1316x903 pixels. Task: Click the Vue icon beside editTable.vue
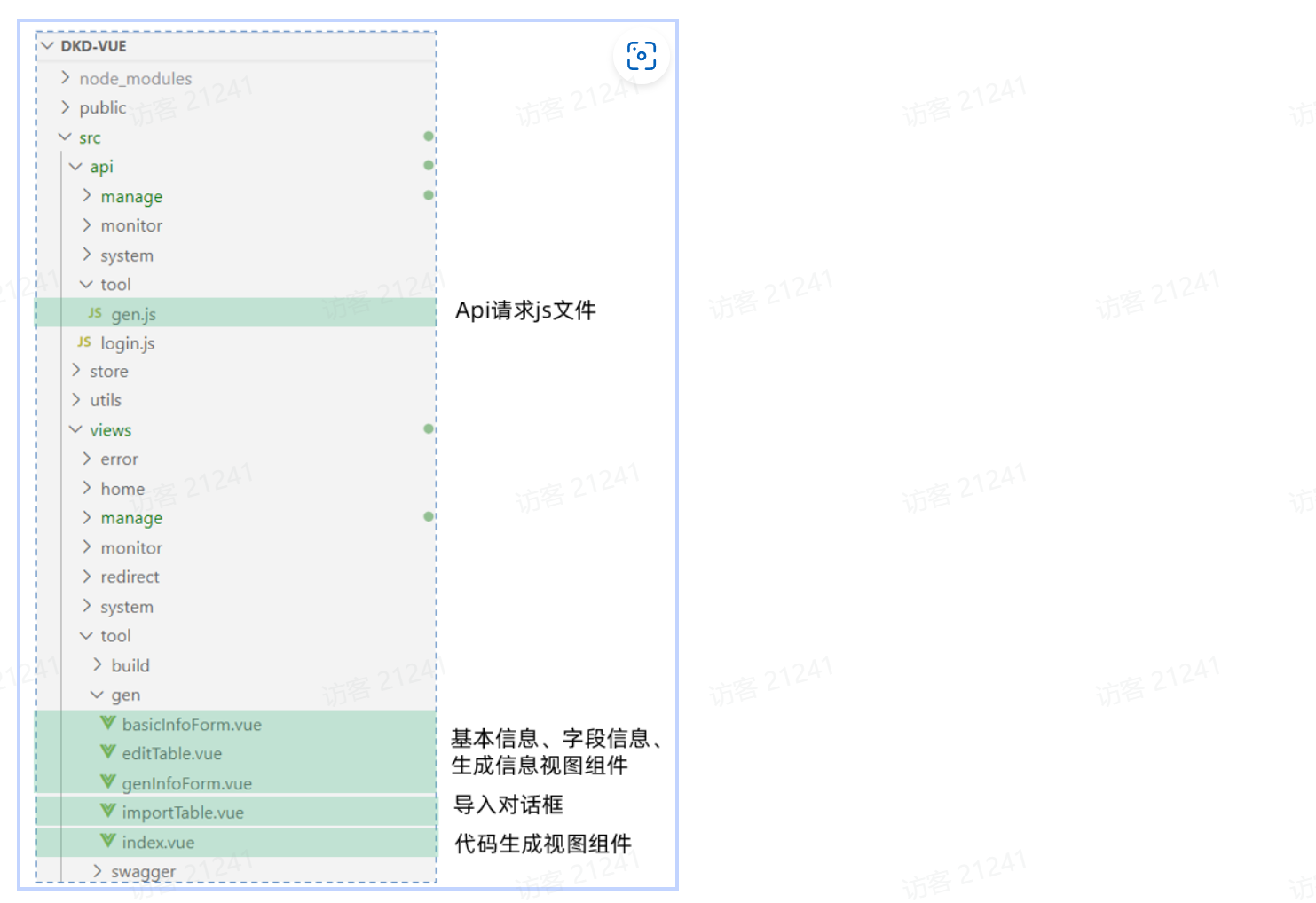108,752
